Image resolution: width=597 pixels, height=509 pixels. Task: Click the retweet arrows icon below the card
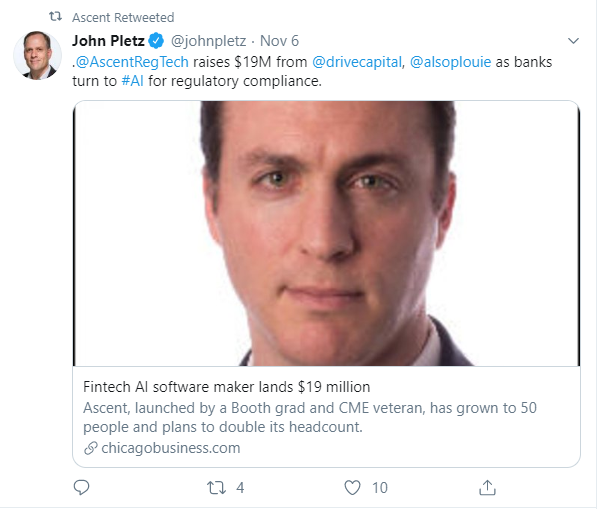216,488
